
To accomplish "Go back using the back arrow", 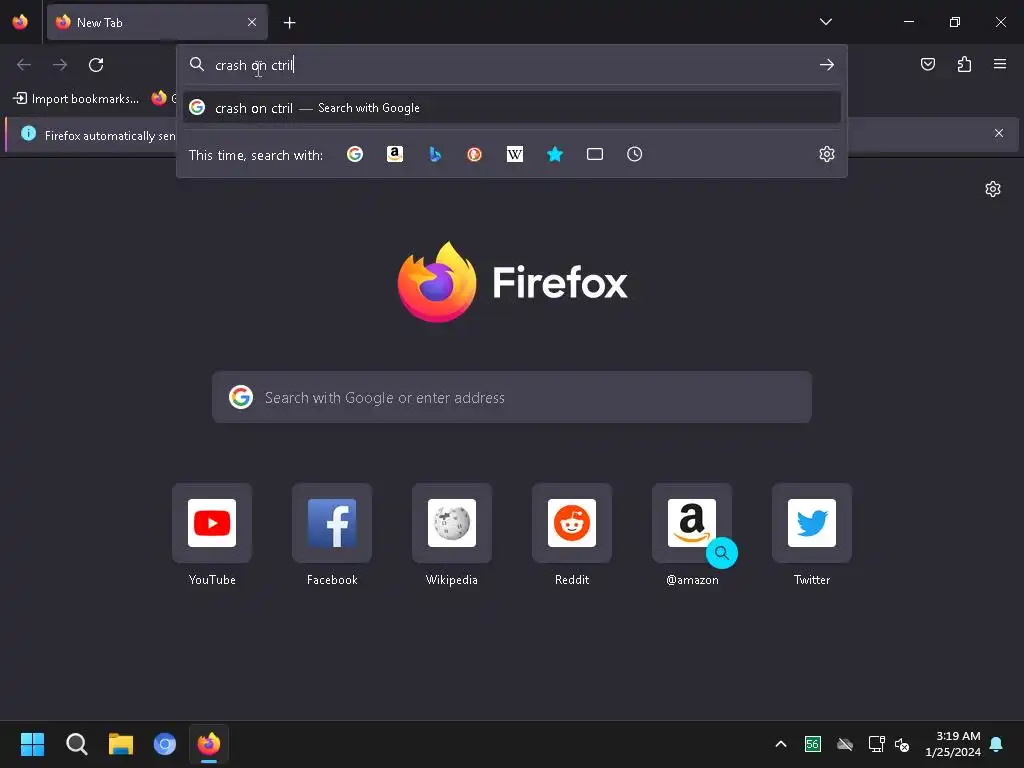I will [x=24, y=65].
